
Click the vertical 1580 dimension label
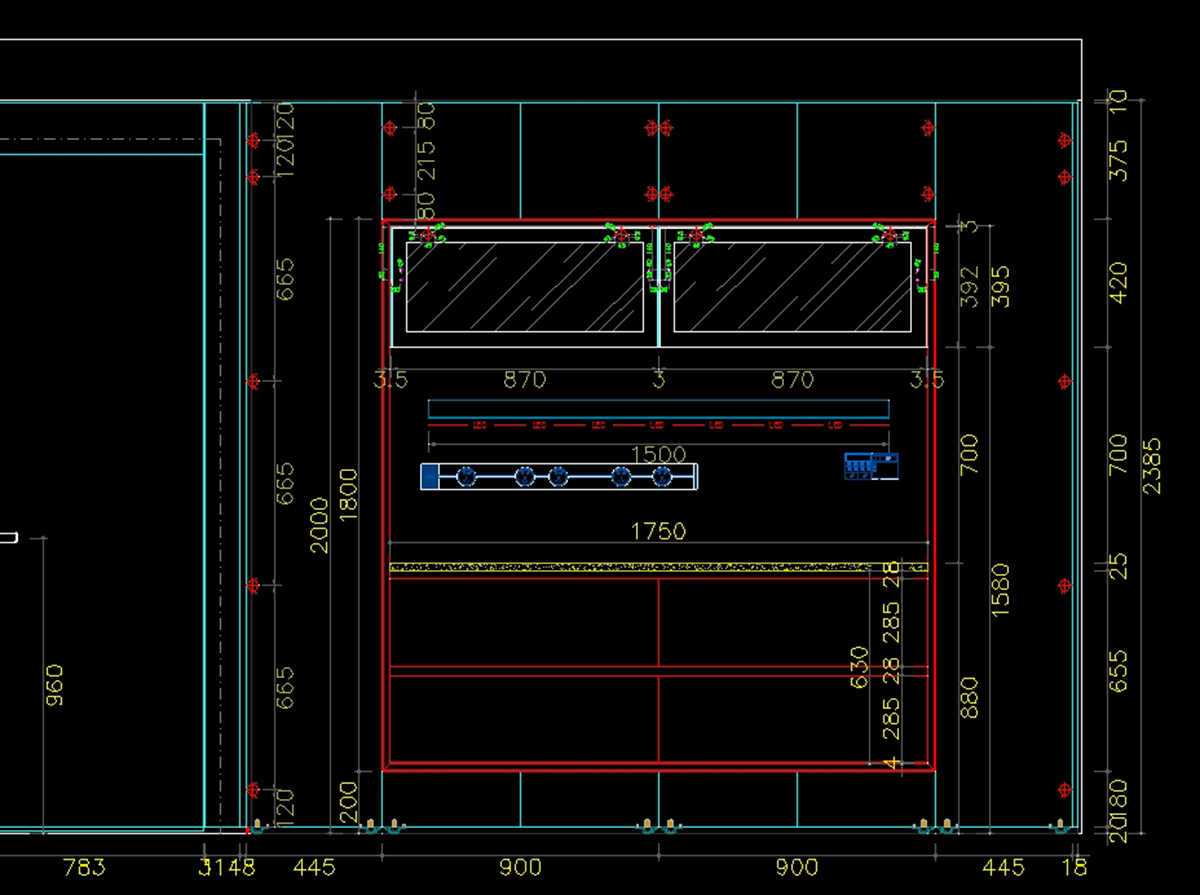pyautogui.click(x=1000, y=590)
